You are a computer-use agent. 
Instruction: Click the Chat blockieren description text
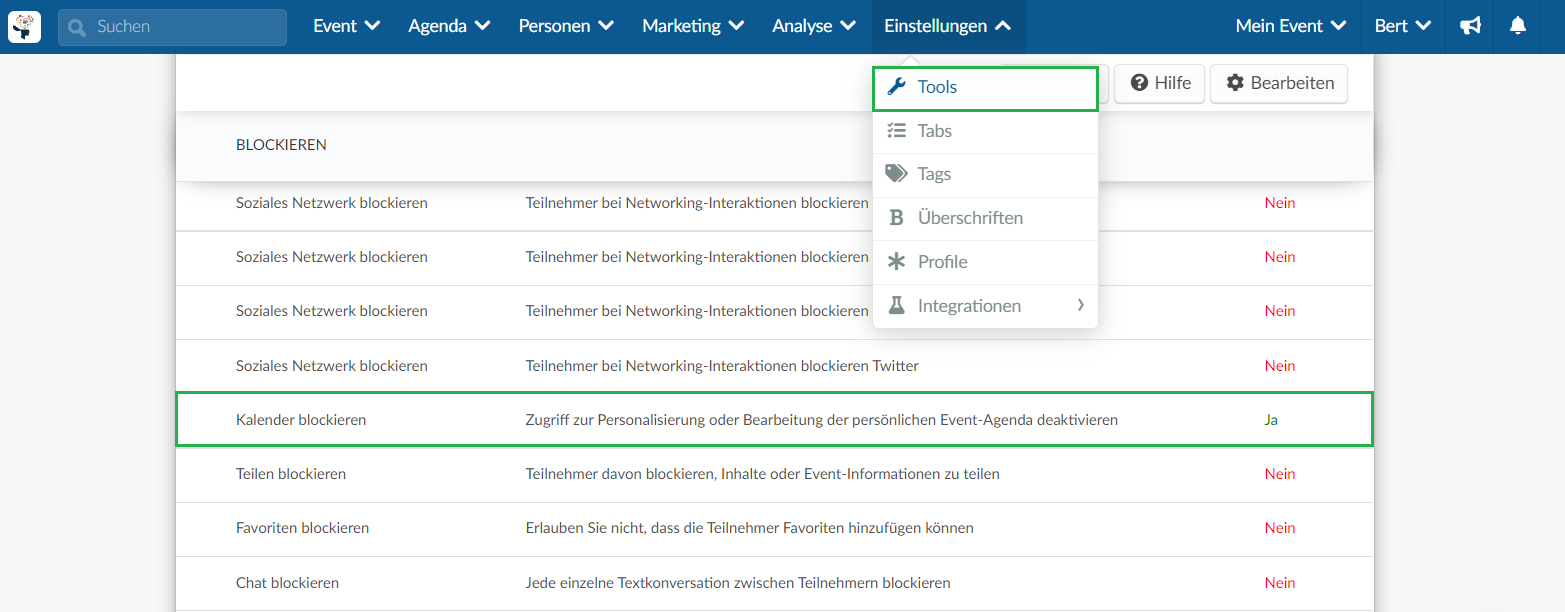738,583
